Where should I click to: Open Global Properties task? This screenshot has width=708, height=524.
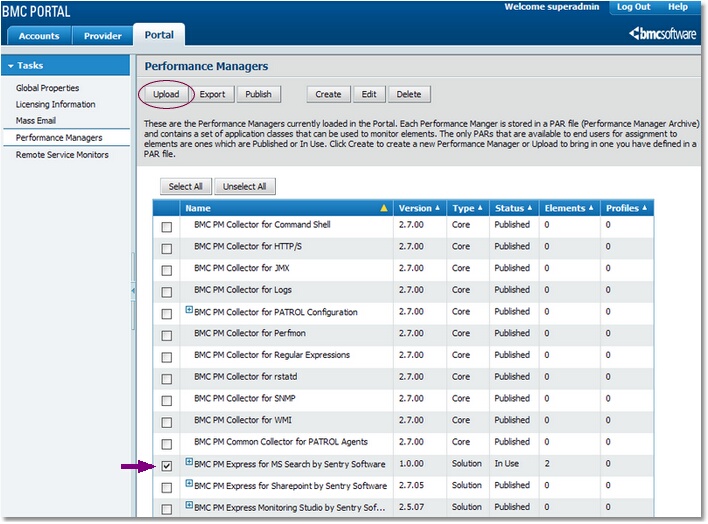pos(47,88)
